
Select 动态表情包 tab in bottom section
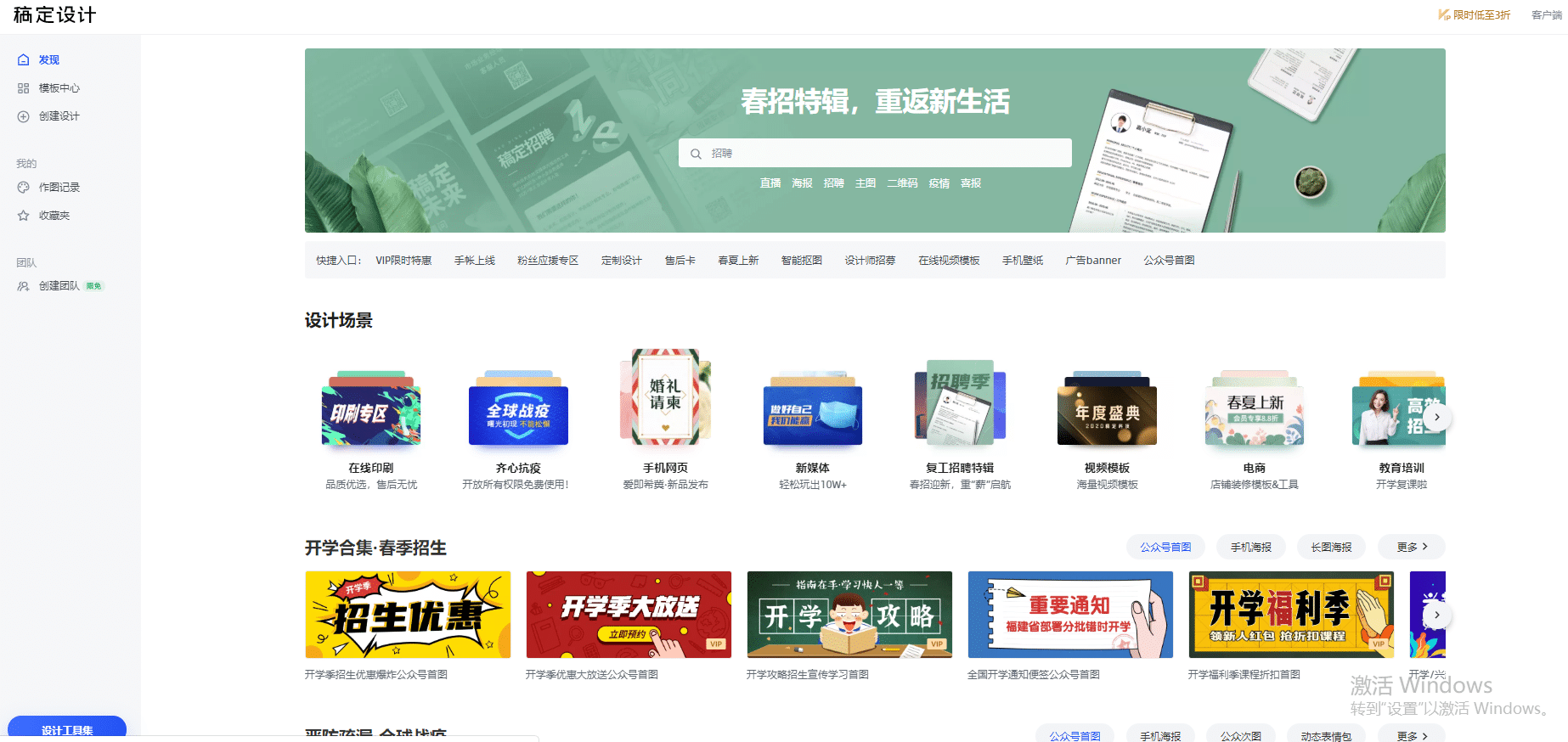[x=1326, y=735]
